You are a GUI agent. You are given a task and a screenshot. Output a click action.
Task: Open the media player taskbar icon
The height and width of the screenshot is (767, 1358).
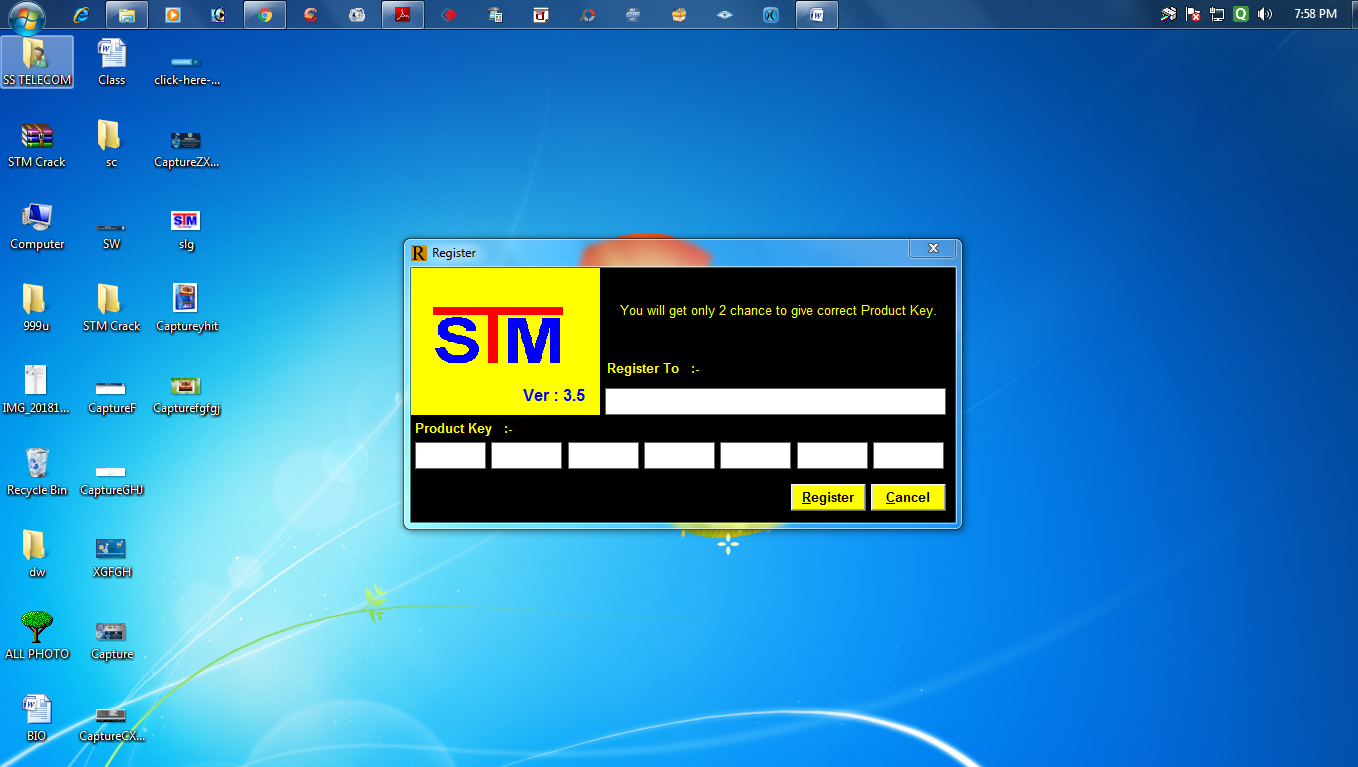(x=173, y=15)
